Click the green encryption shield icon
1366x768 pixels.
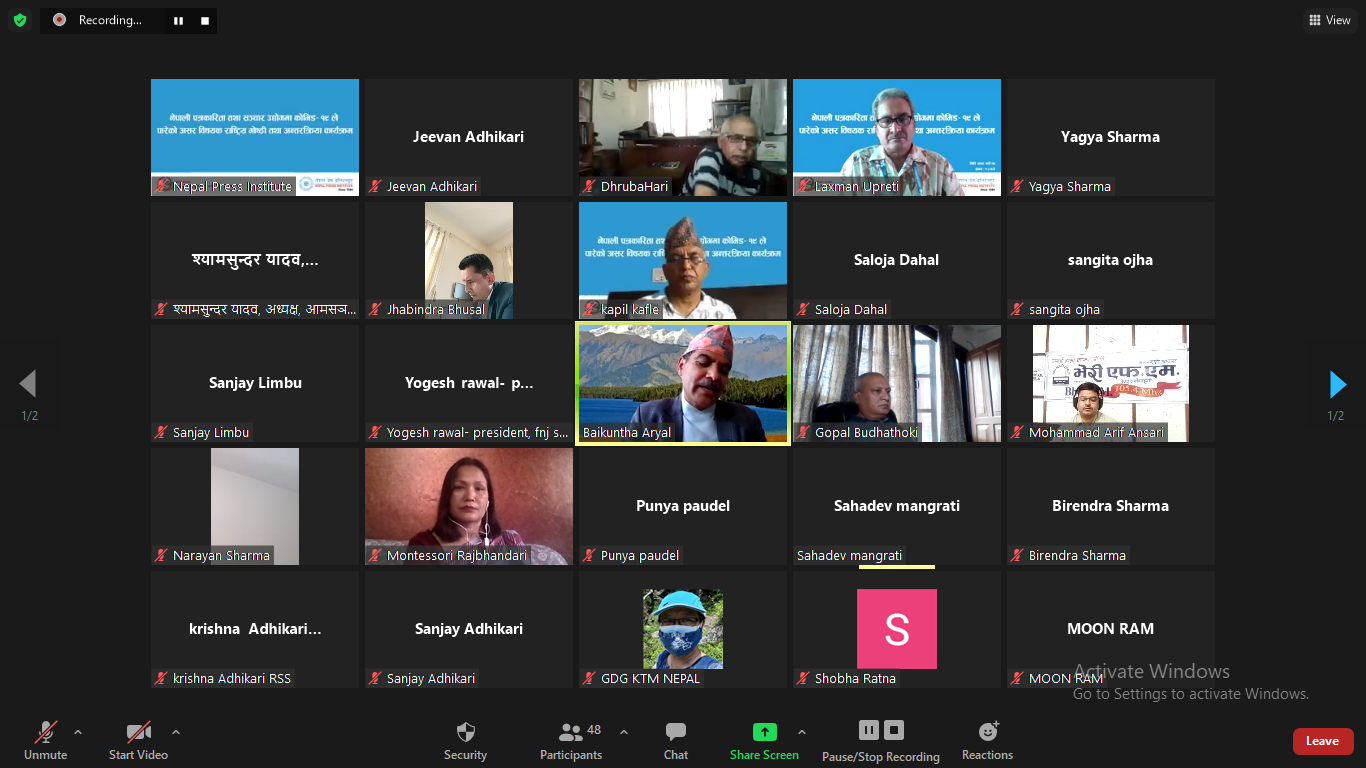[x=20, y=20]
